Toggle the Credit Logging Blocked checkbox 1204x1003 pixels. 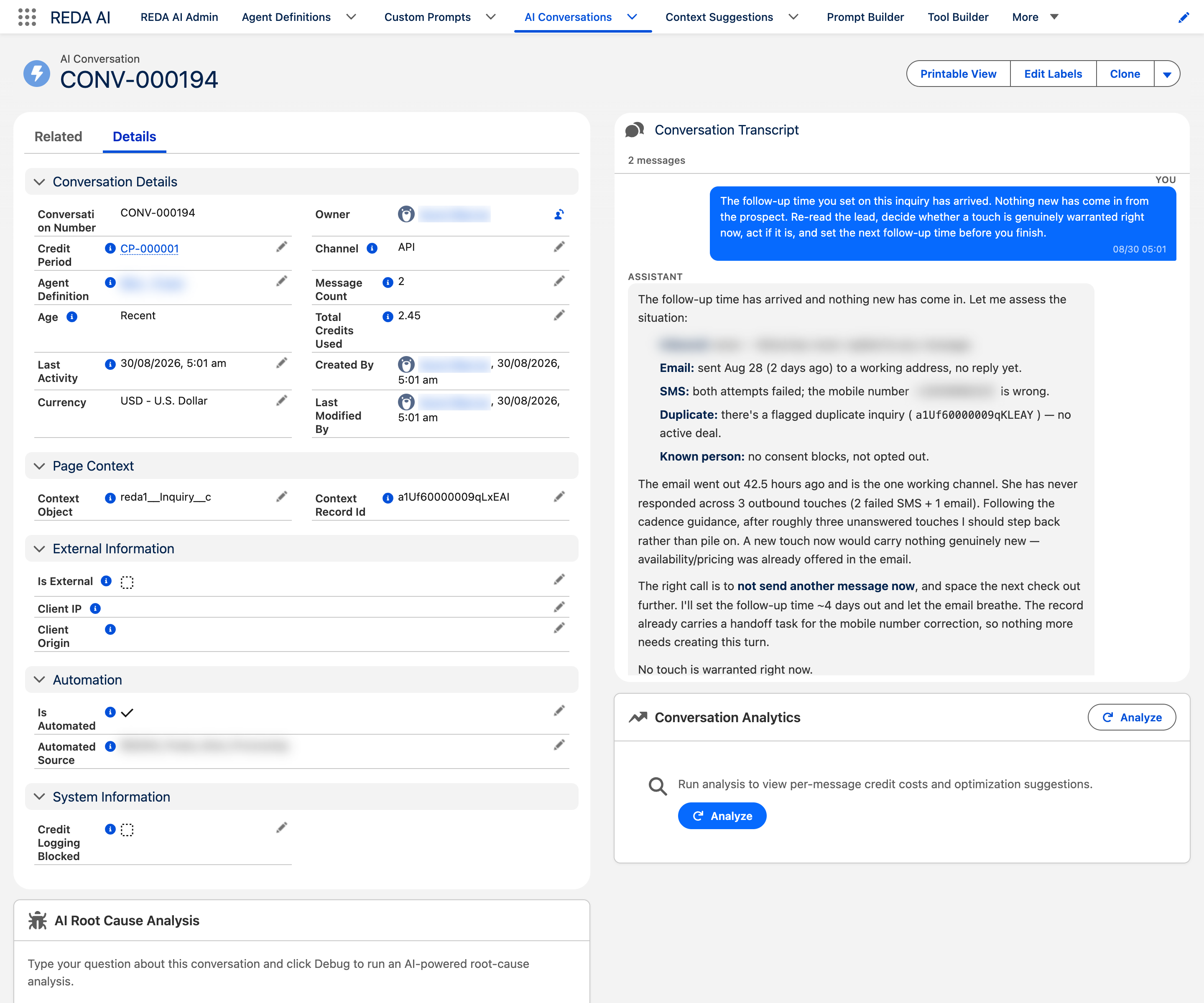[x=127, y=830]
